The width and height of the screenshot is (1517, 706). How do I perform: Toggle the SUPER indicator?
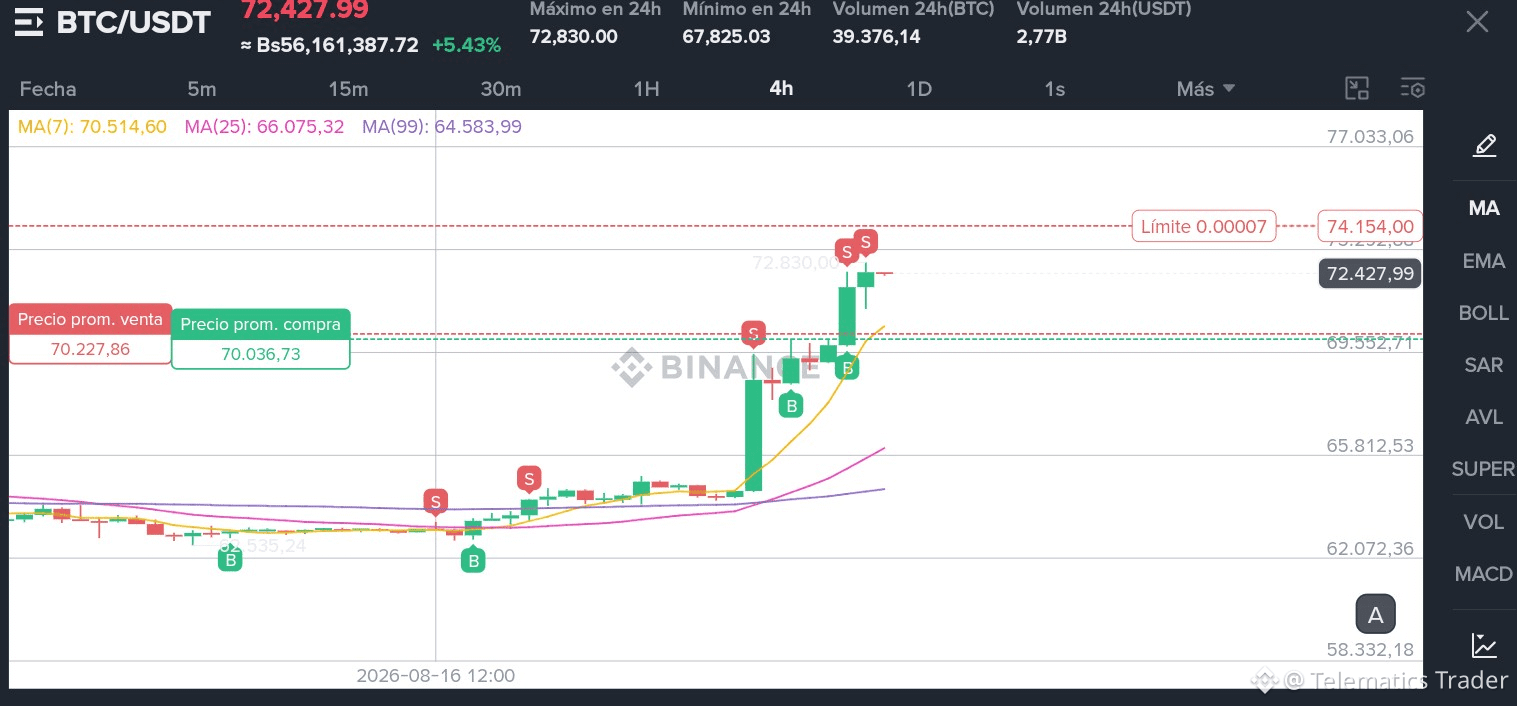point(1484,469)
